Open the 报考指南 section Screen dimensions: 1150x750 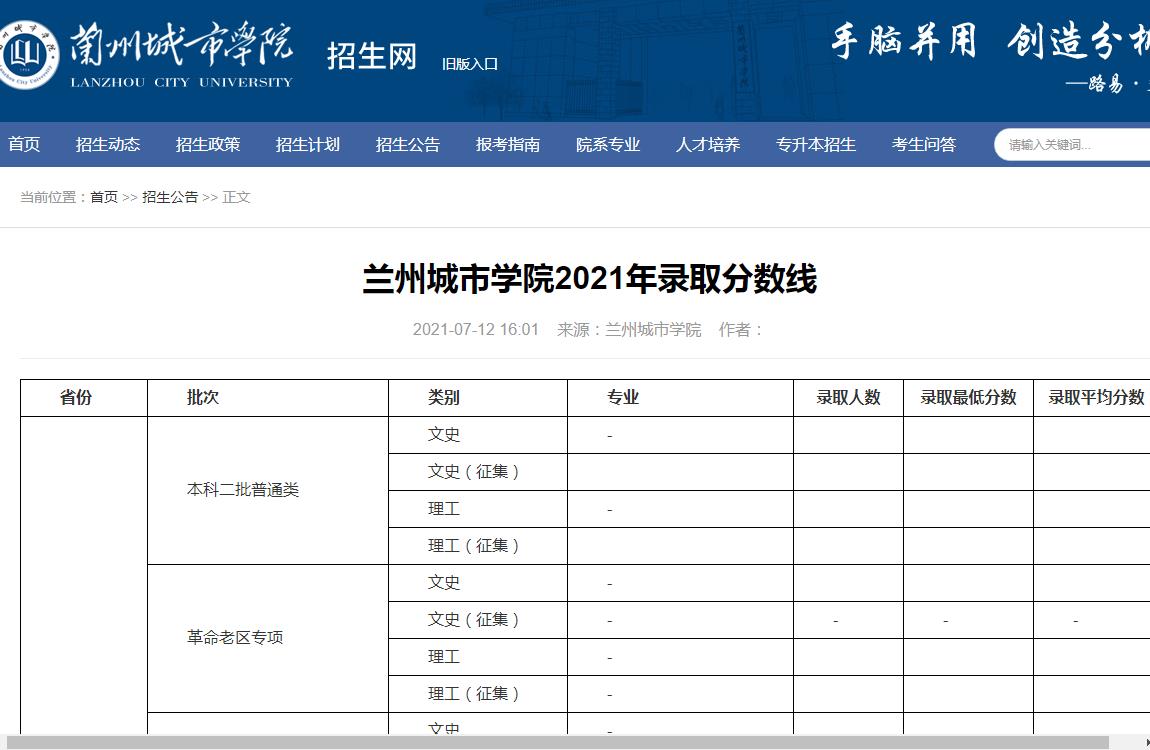click(x=508, y=145)
